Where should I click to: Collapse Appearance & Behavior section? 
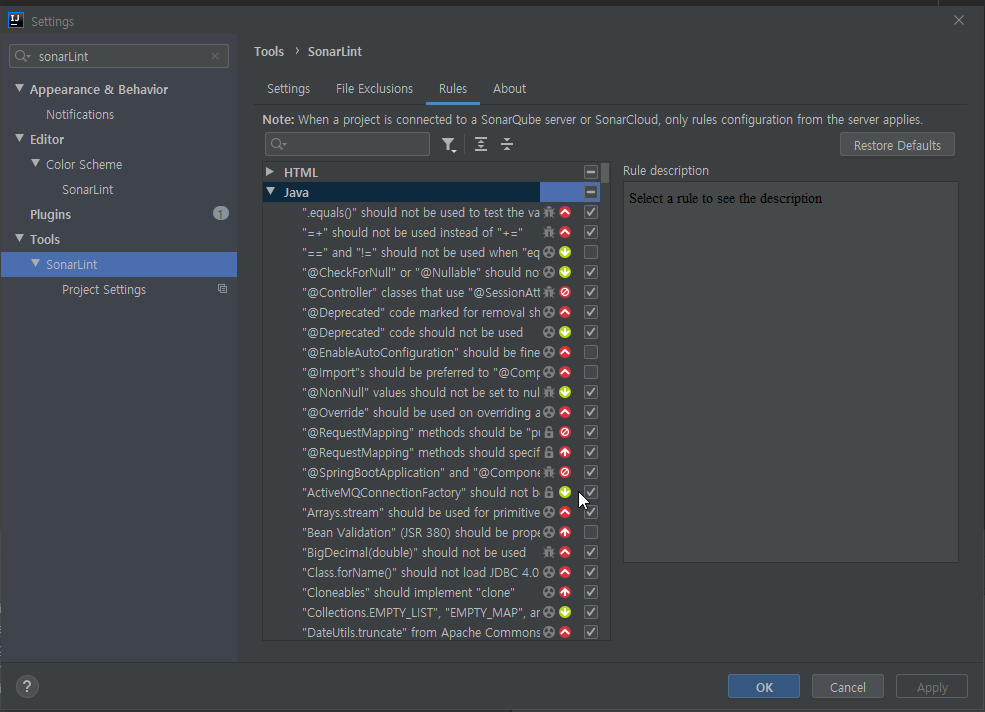(x=19, y=89)
